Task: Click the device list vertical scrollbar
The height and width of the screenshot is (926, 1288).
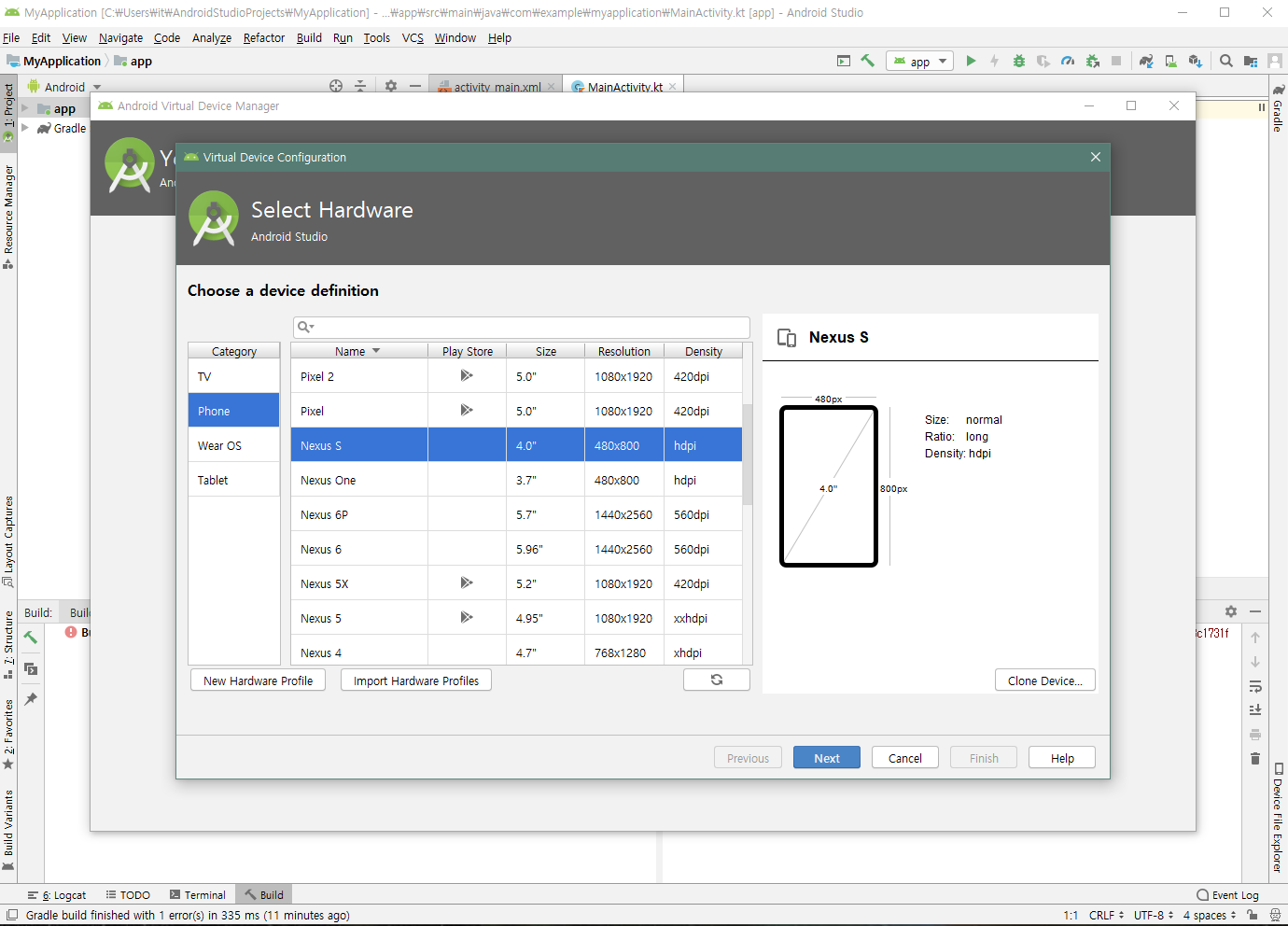Action: click(748, 455)
